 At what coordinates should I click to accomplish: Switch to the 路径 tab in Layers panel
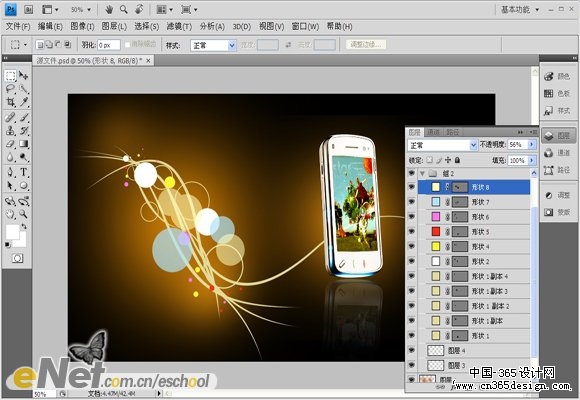[452, 132]
